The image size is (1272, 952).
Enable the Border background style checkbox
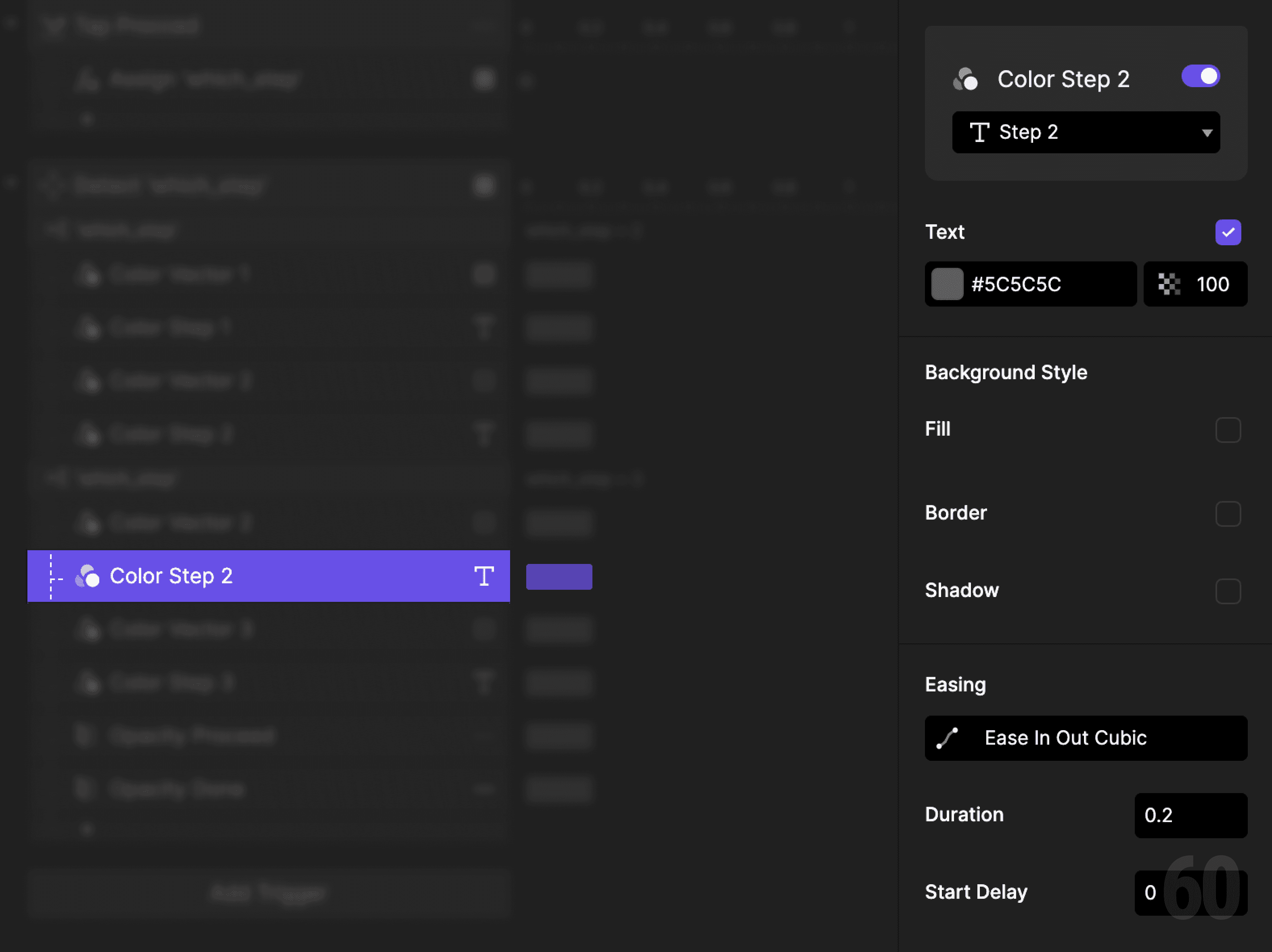pyautogui.click(x=1229, y=514)
